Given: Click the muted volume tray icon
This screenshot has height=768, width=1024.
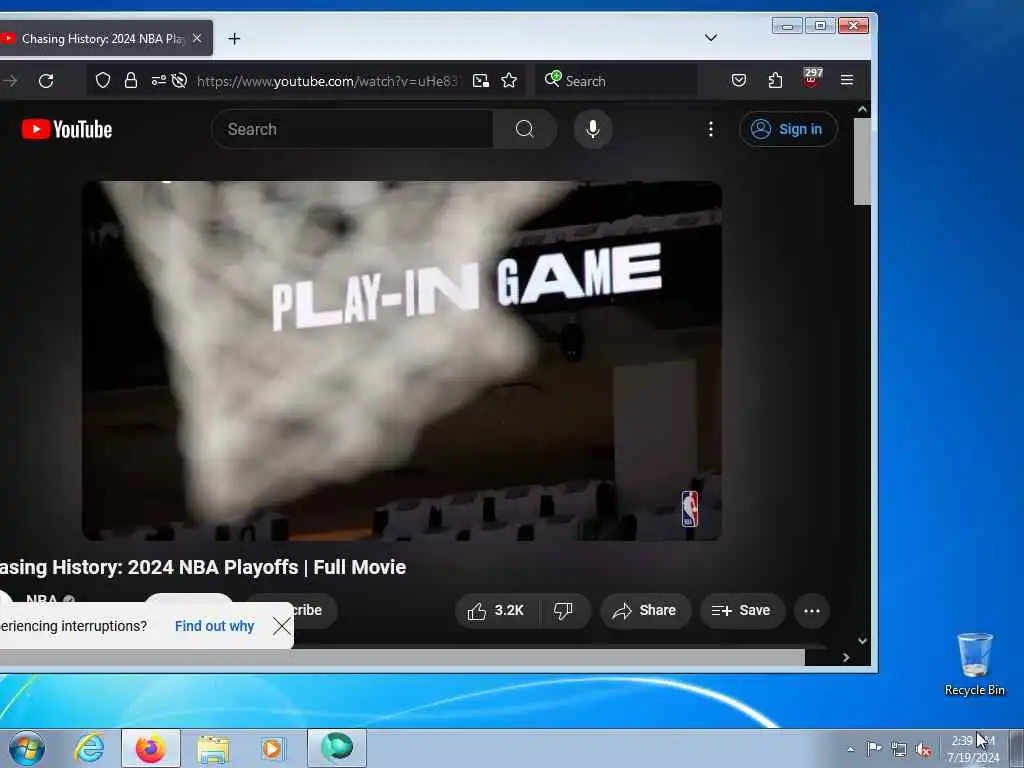Looking at the screenshot, I should [923, 750].
